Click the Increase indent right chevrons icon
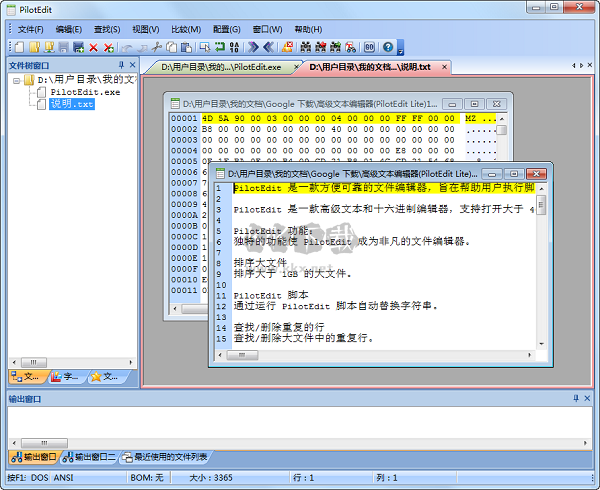600x490 pixels. (x=253, y=47)
